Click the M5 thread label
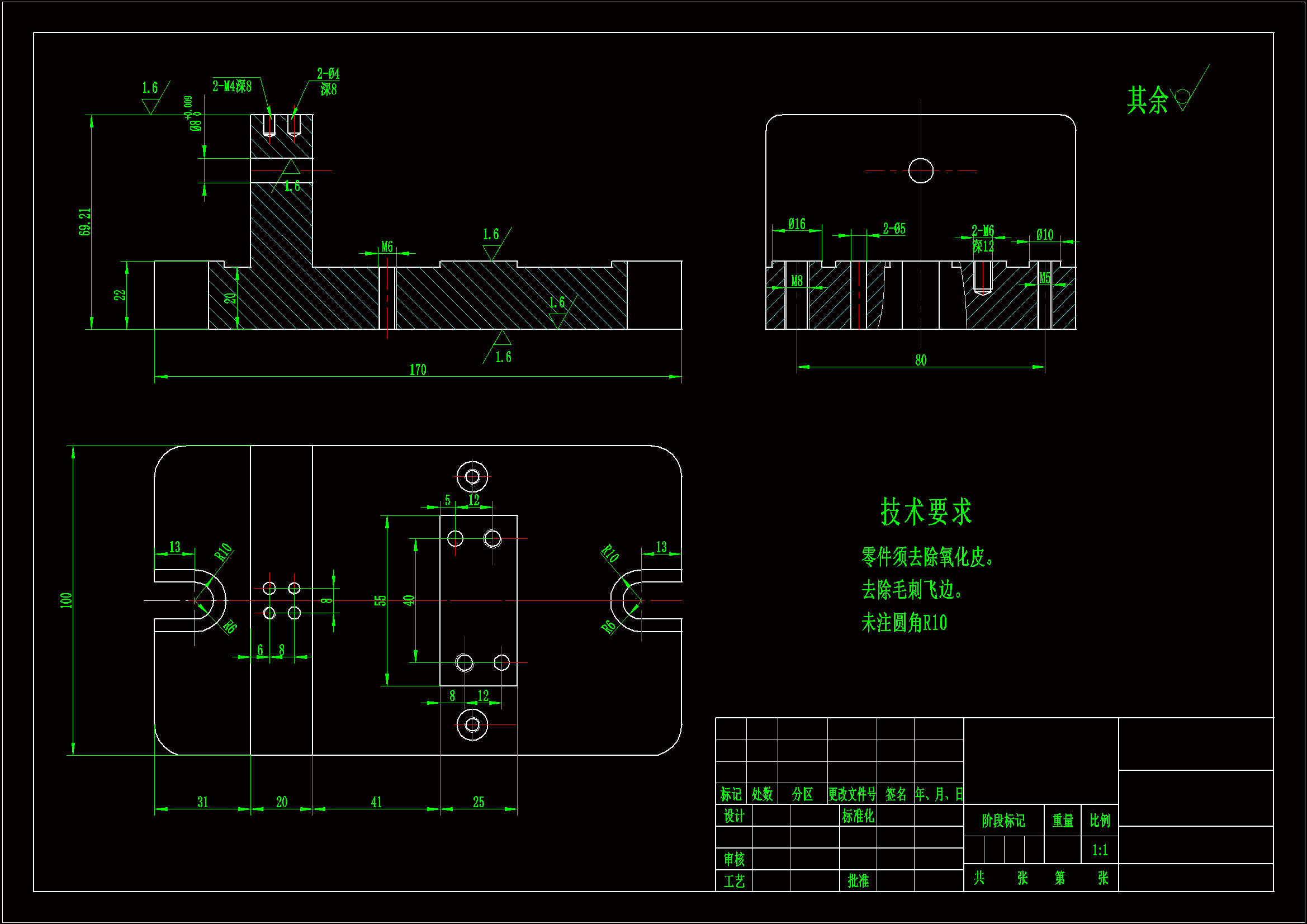This screenshot has width=1307, height=924. click(x=1045, y=278)
